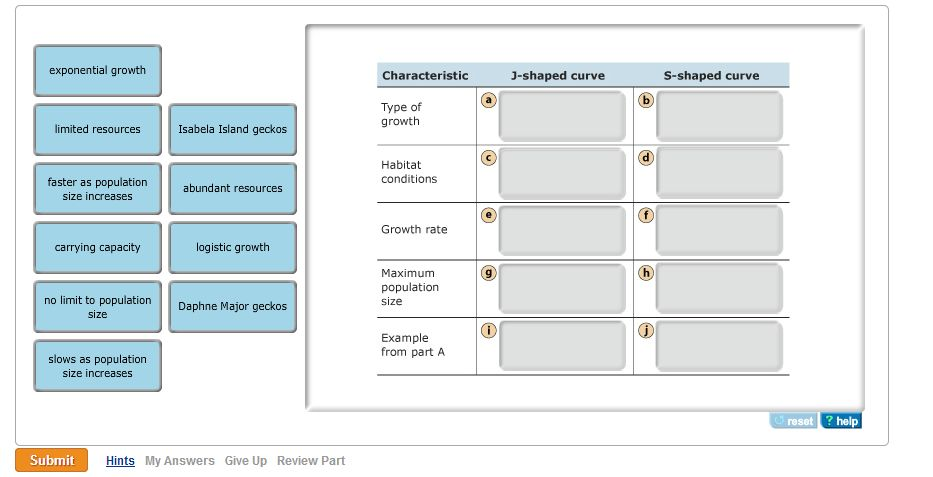Select the exponential growth tile
The image size is (933, 477).
(x=98, y=70)
